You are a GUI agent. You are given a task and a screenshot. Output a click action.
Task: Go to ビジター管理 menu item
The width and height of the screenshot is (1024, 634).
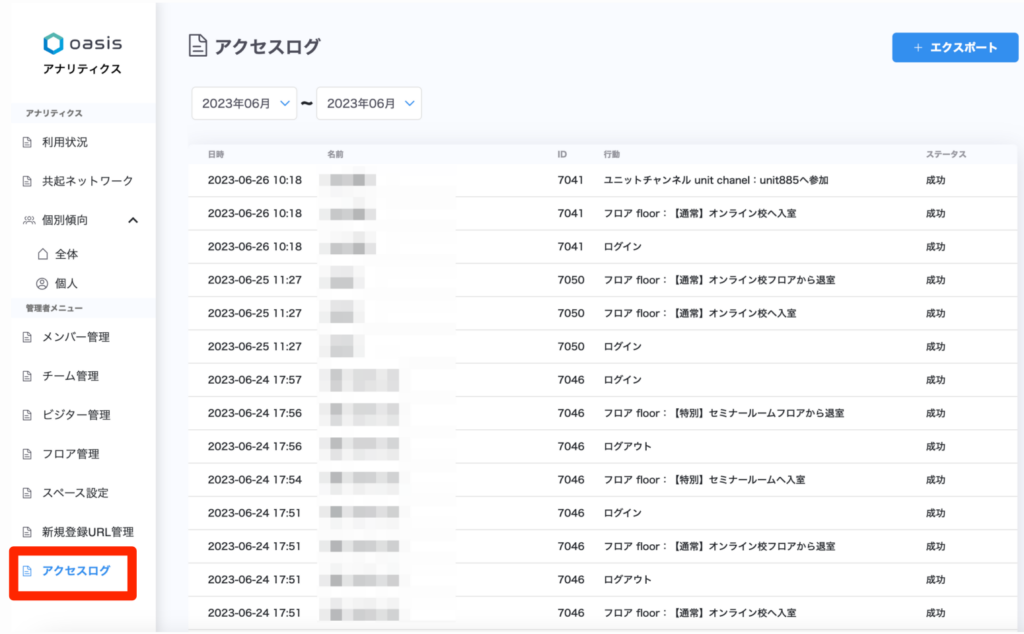[76, 415]
